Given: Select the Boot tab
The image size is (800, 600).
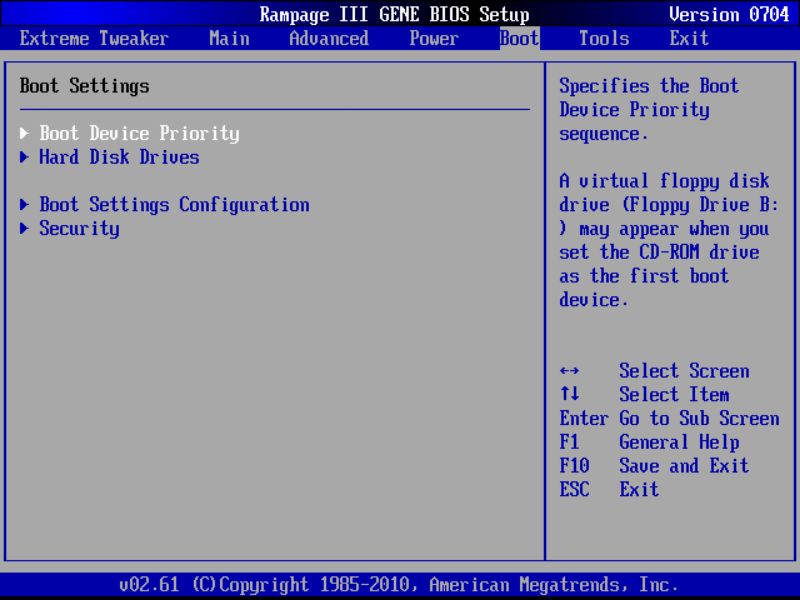Looking at the screenshot, I should 519,39.
